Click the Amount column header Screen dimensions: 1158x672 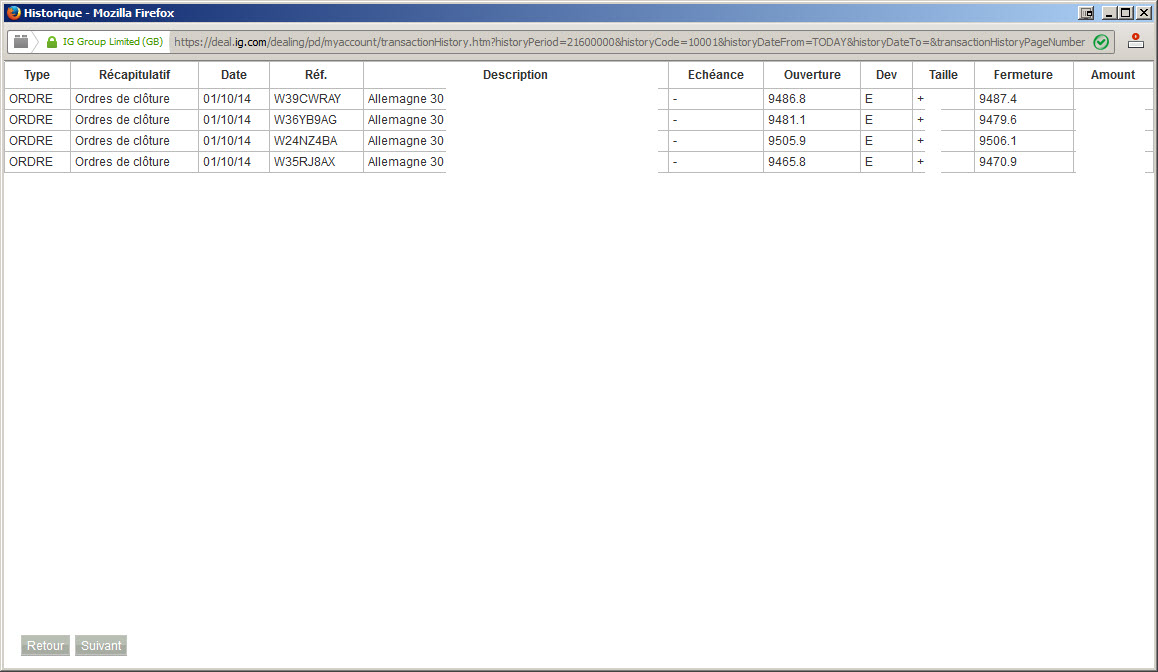tap(1112, 75)
